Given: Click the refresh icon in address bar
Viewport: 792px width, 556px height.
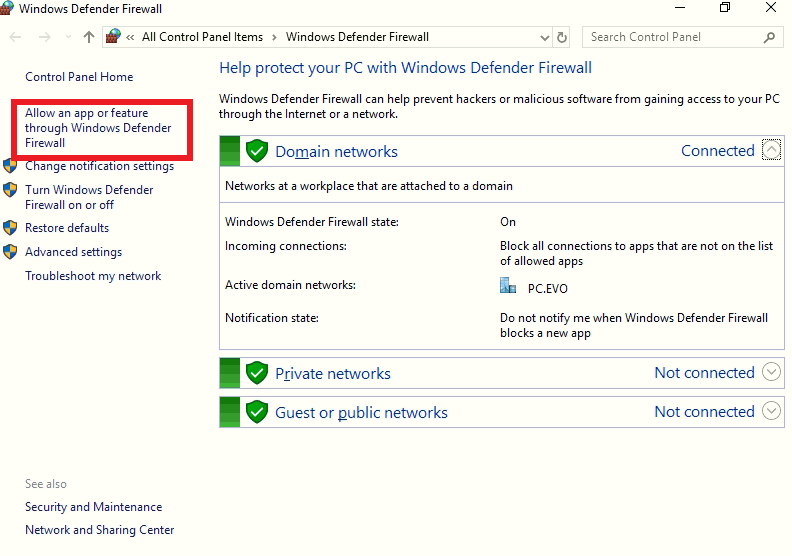Looking at the screenshot, I should [x=562, y=37].
